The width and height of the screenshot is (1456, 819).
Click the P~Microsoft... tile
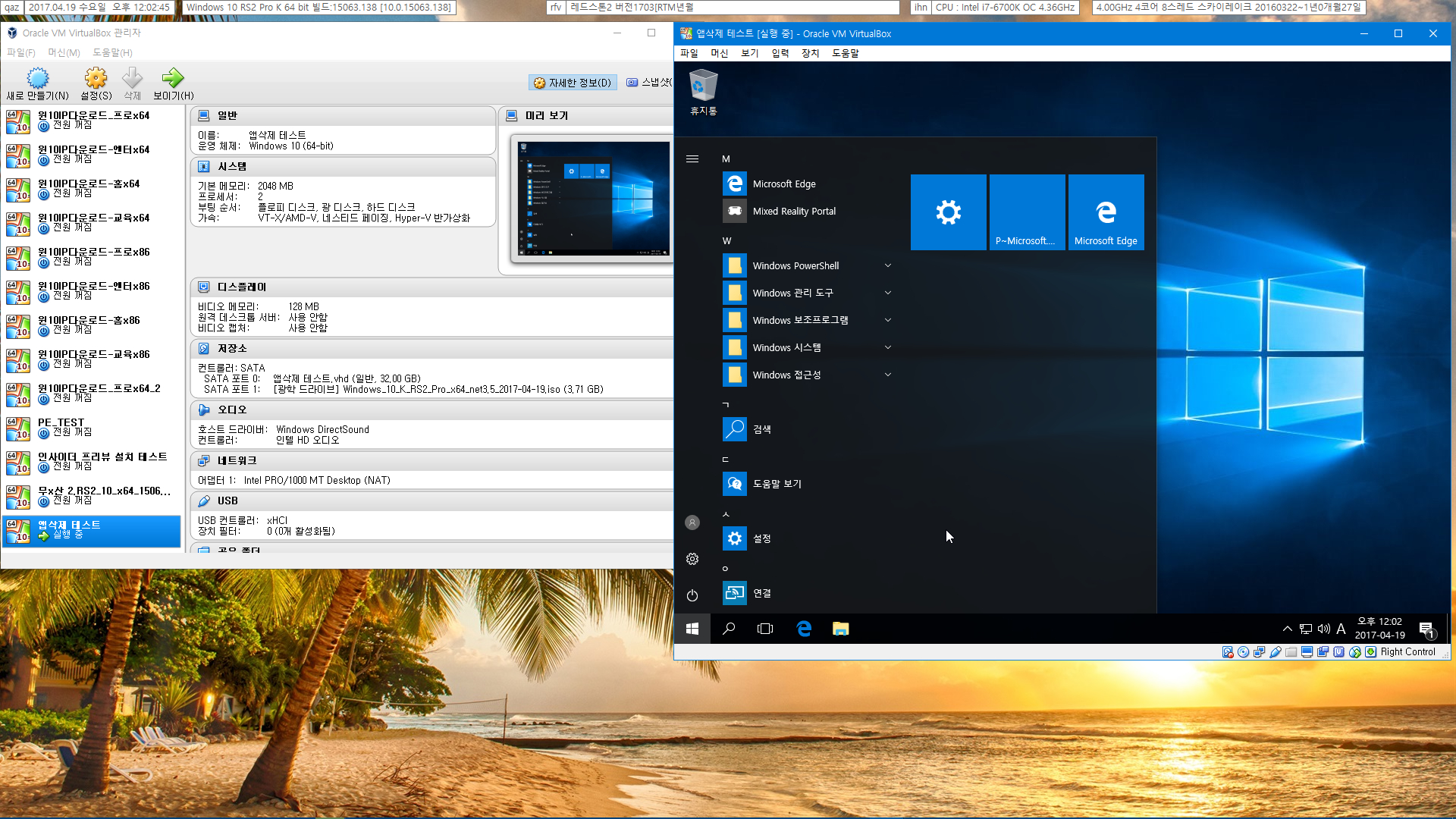tap(1027, 212)
